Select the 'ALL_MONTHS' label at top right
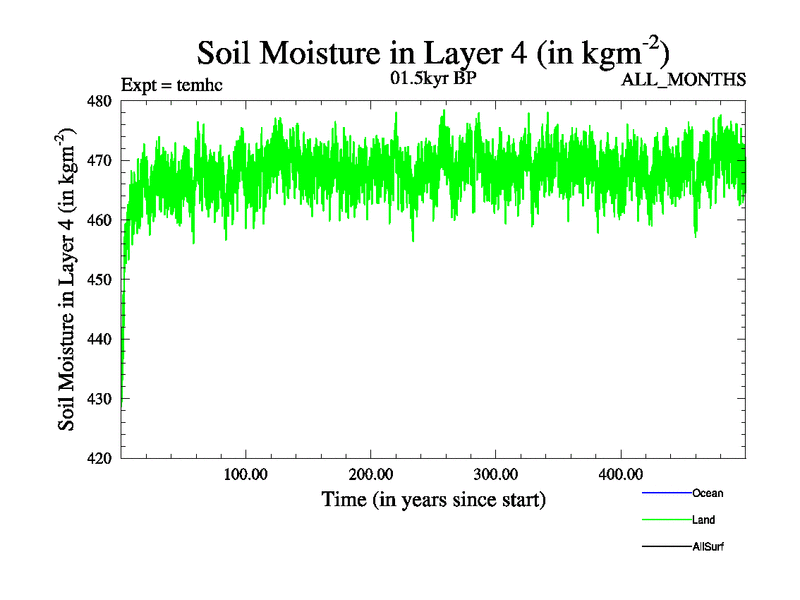The image size is (800, 600). (683, 81)
